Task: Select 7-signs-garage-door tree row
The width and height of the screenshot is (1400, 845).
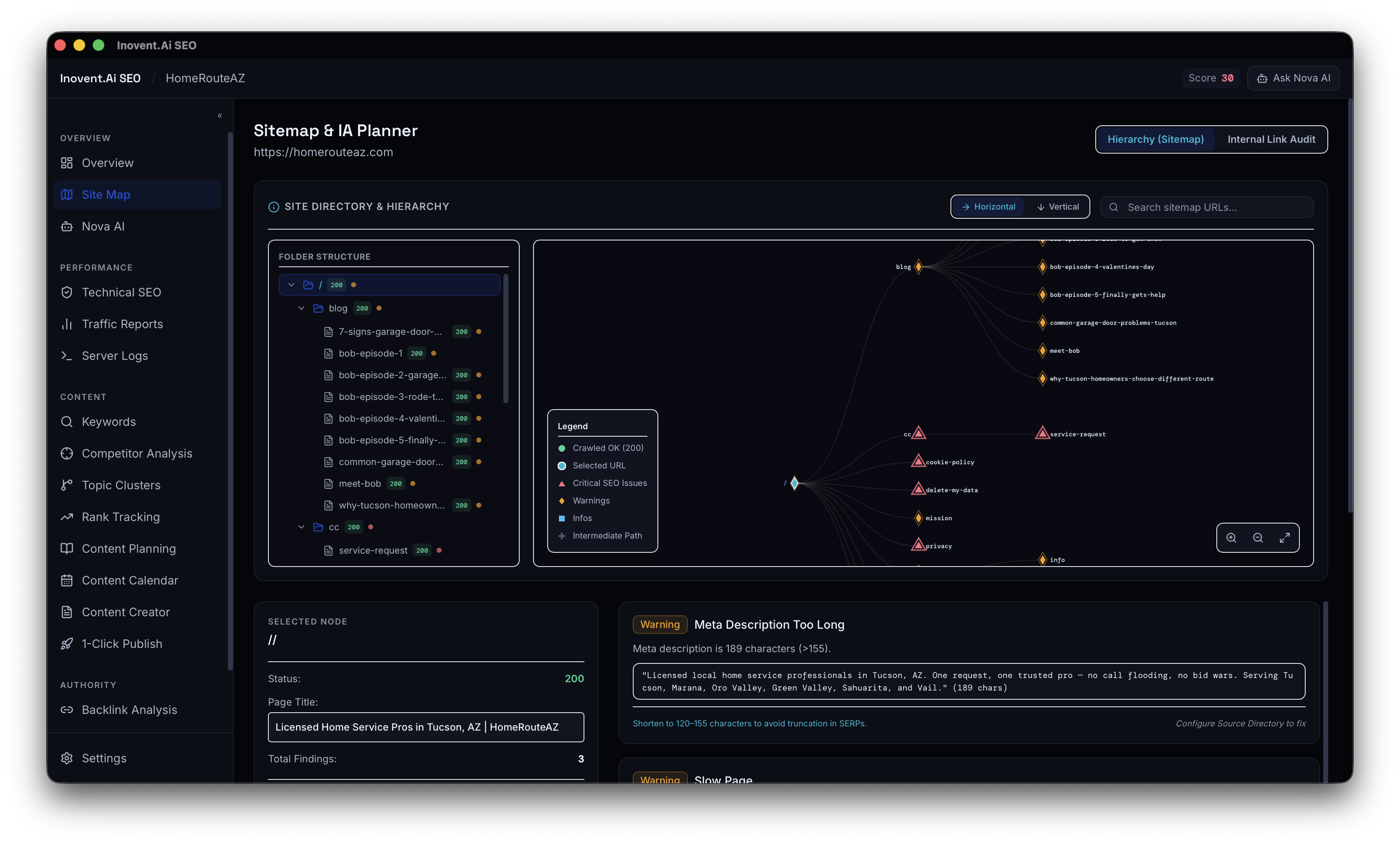Action: point(389,331)
